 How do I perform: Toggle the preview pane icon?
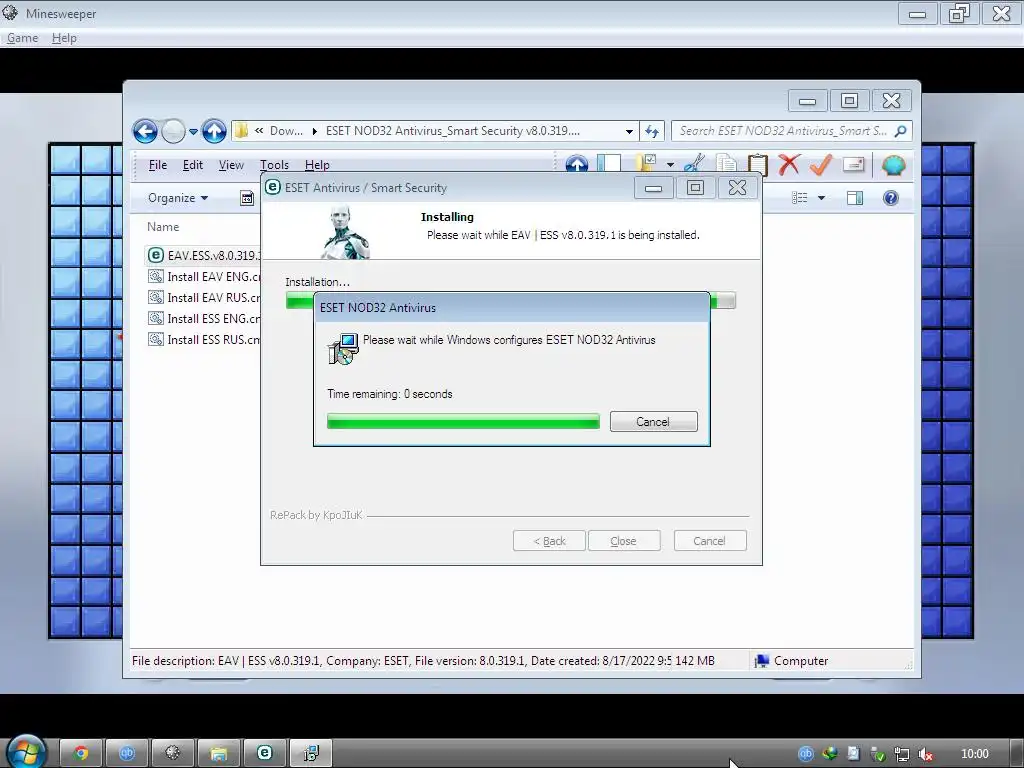pos(855,198)
